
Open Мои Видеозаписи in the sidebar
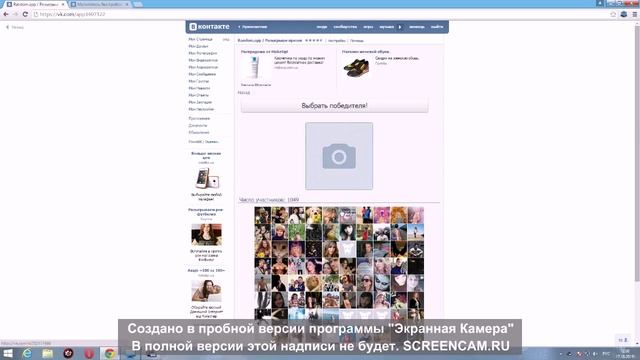(x=203, y=60)
